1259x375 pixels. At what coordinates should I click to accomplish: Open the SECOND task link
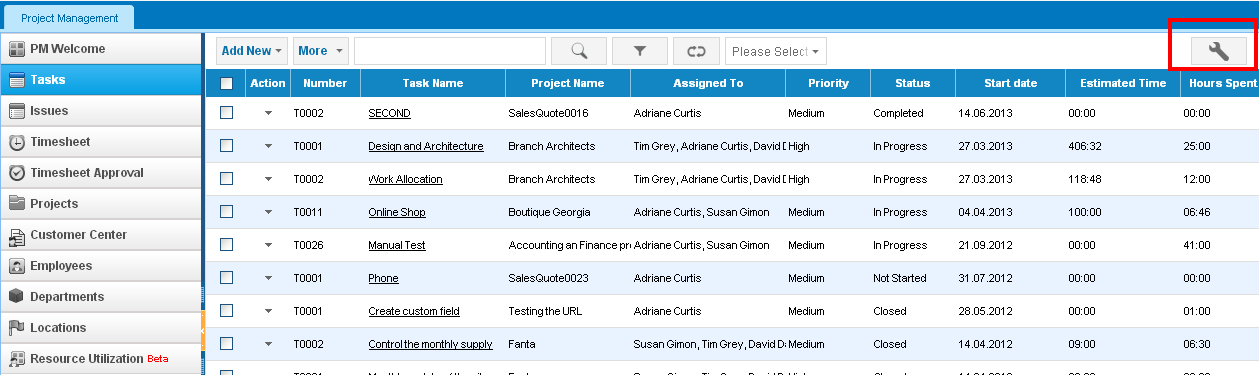click(389, 114)
